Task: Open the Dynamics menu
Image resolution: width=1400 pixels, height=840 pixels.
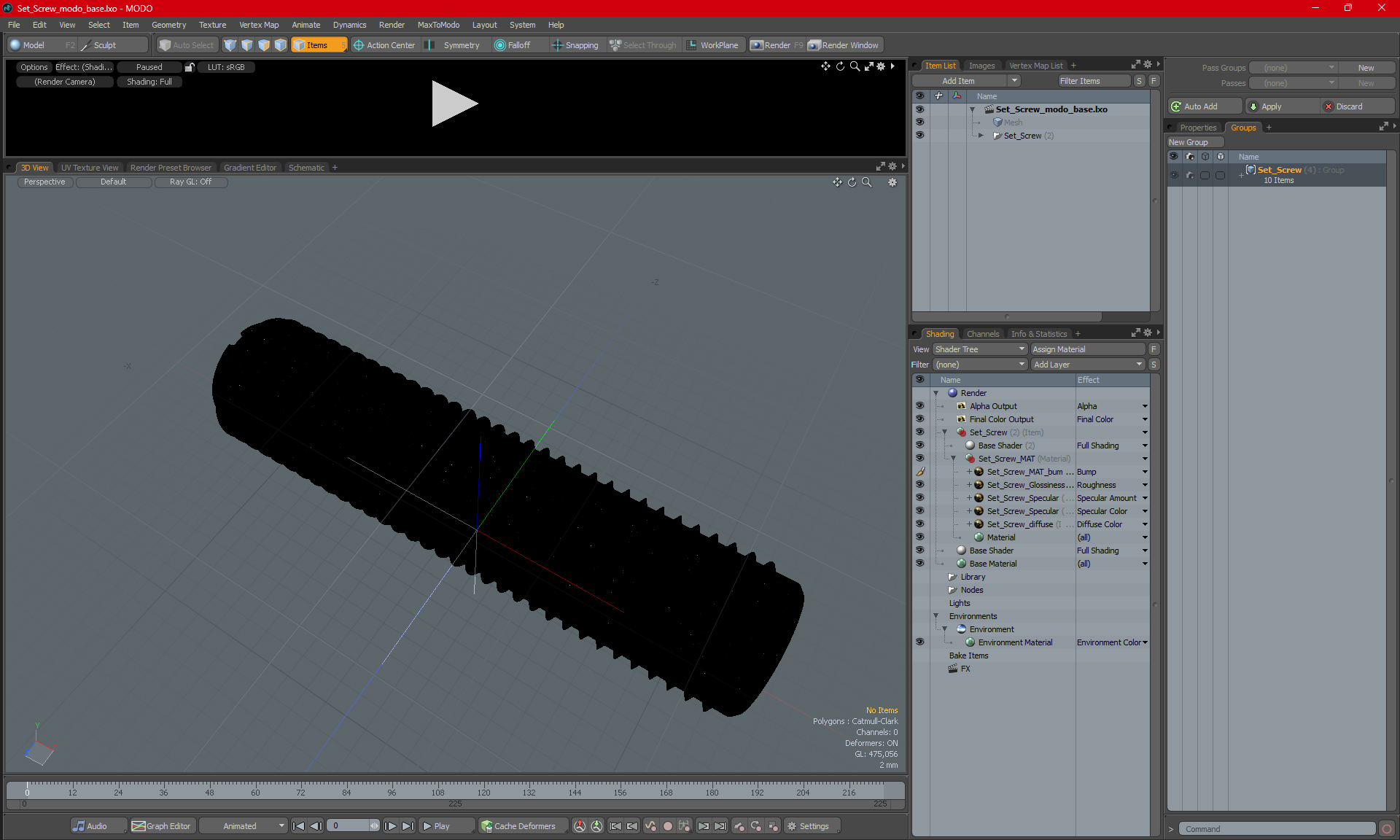Action: point(349,25)
